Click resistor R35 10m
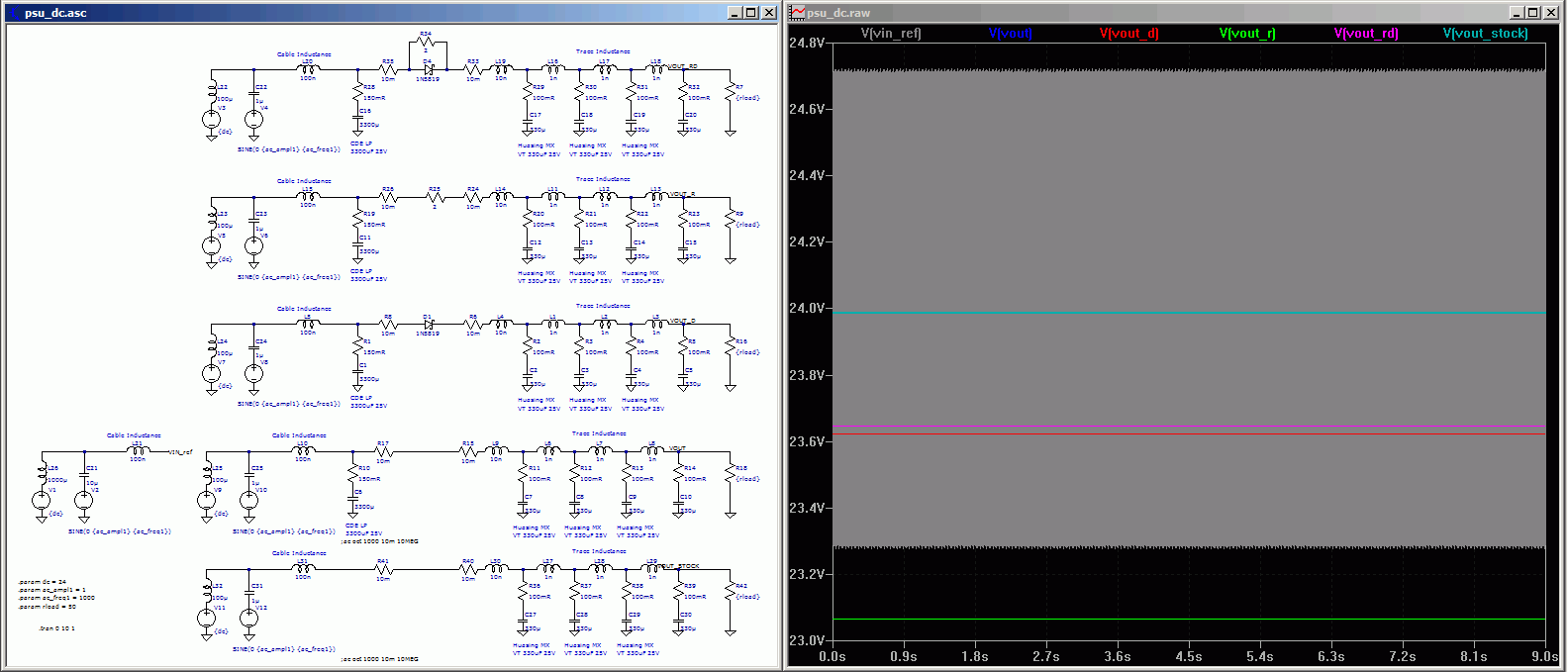Viewport: 1568px width, 672px height. pos(388,69)
